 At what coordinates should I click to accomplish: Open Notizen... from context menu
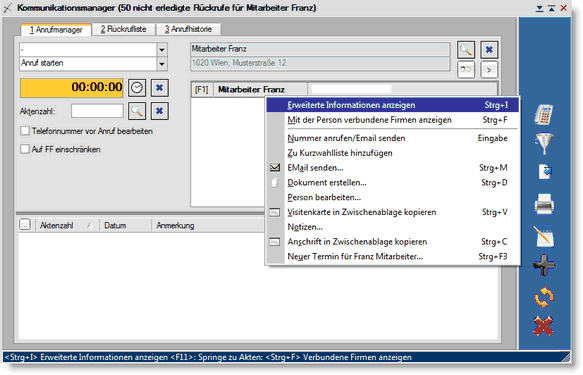coord(393,227)
